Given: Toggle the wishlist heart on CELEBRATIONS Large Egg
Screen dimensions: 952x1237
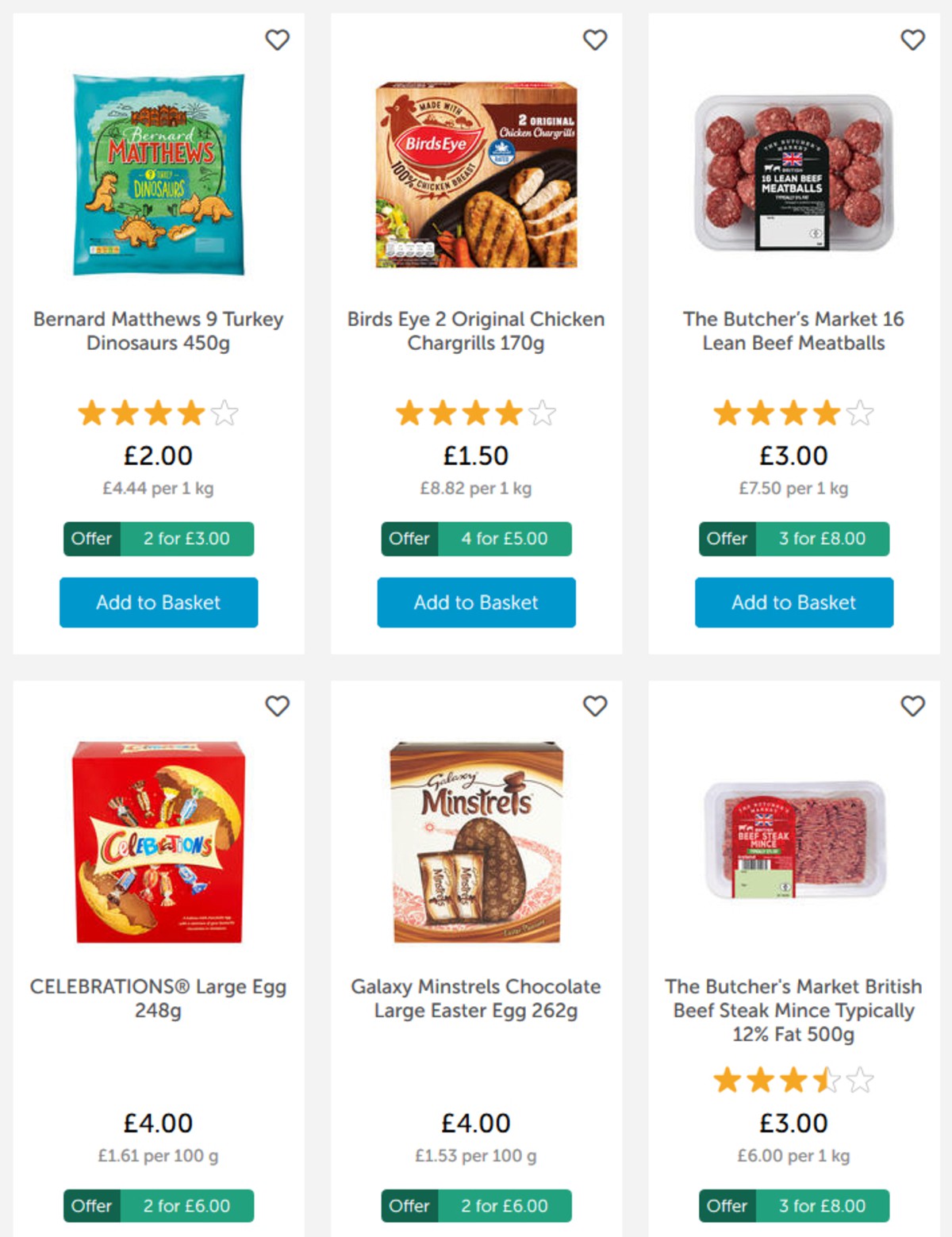Looking at the screenshot, I should pyautogui.click(x=278, y=705).
